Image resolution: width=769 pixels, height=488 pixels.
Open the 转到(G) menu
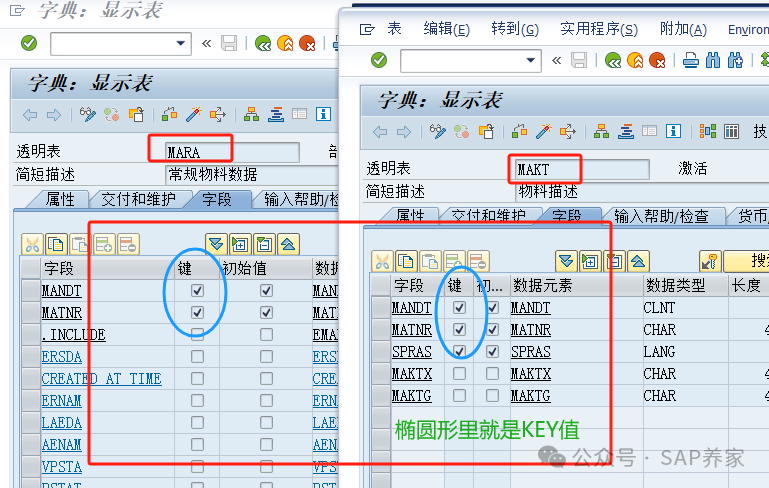point(515,29)
